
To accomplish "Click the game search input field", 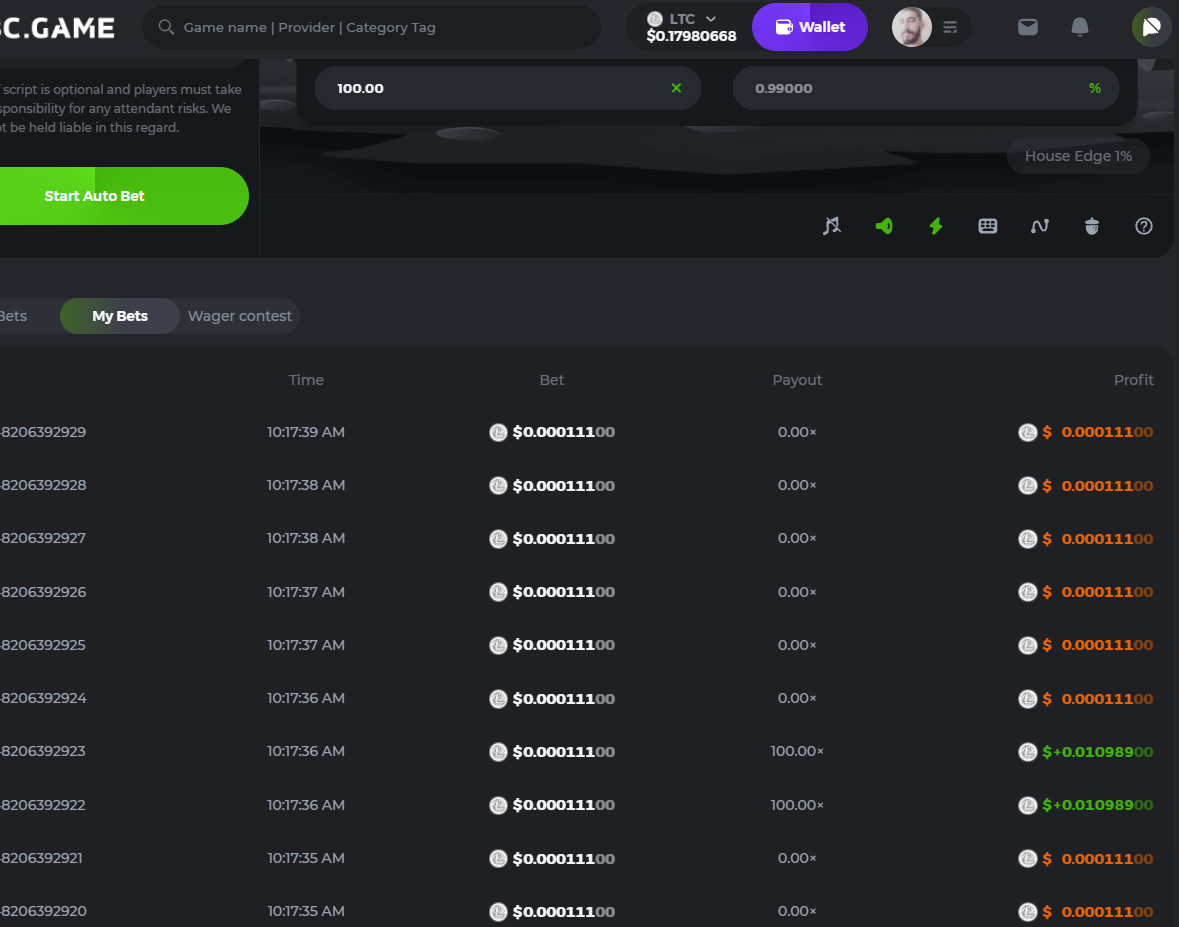I will pyautogui.click(x=380, y=27).
